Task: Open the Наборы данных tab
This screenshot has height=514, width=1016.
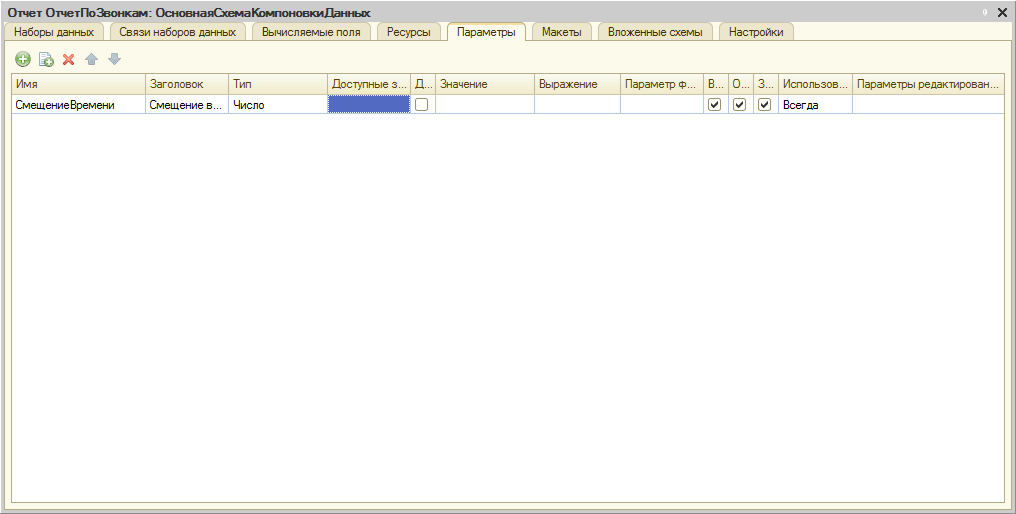Action: tap(54, 32)
